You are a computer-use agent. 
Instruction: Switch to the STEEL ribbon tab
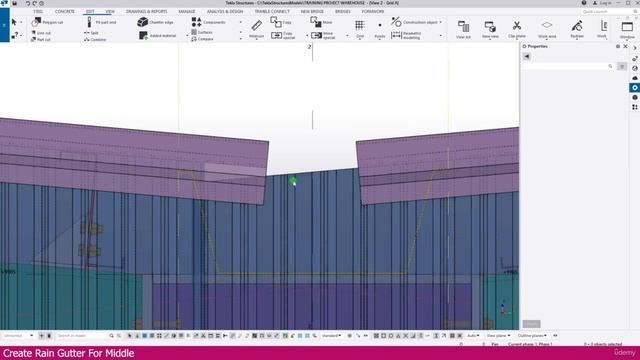point(38,11)
